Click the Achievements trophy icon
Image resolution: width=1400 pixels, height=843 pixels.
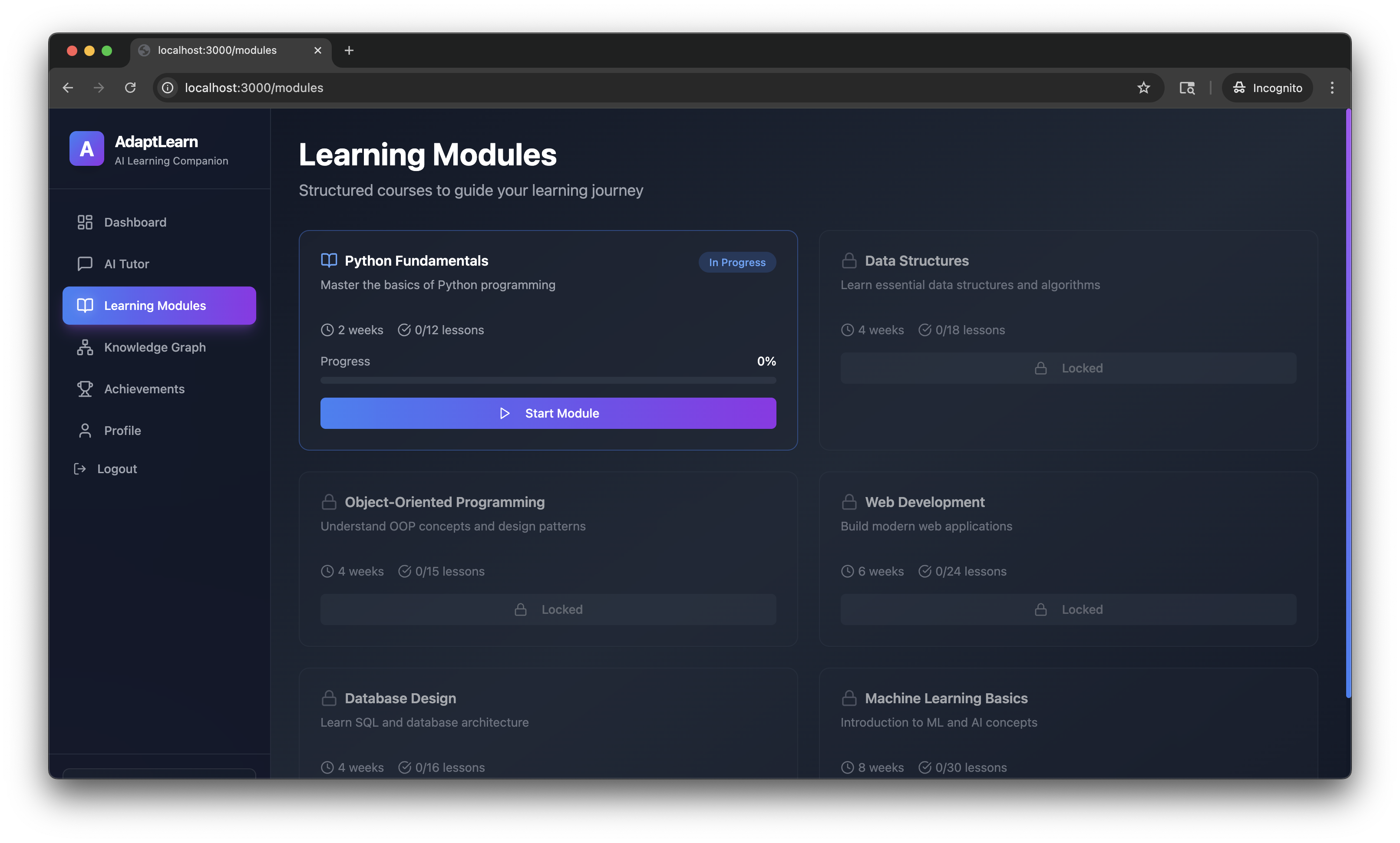click(x=85, y=389)
